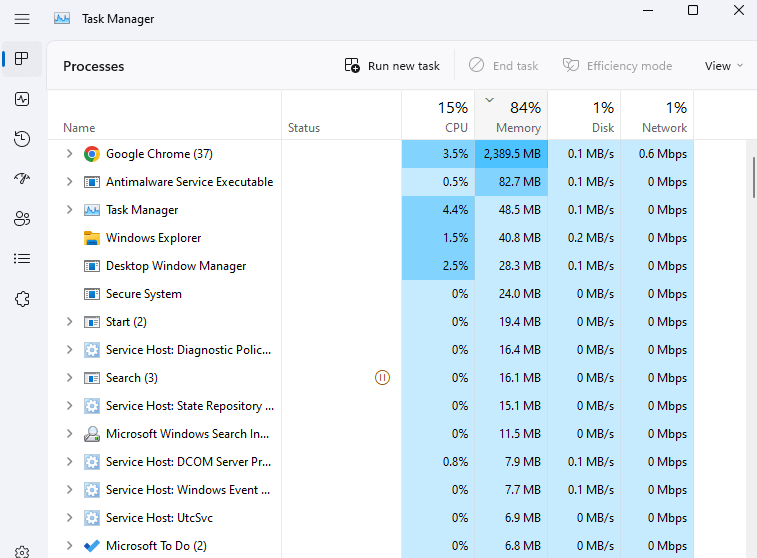Sort by the Name column header

(79, 128)
